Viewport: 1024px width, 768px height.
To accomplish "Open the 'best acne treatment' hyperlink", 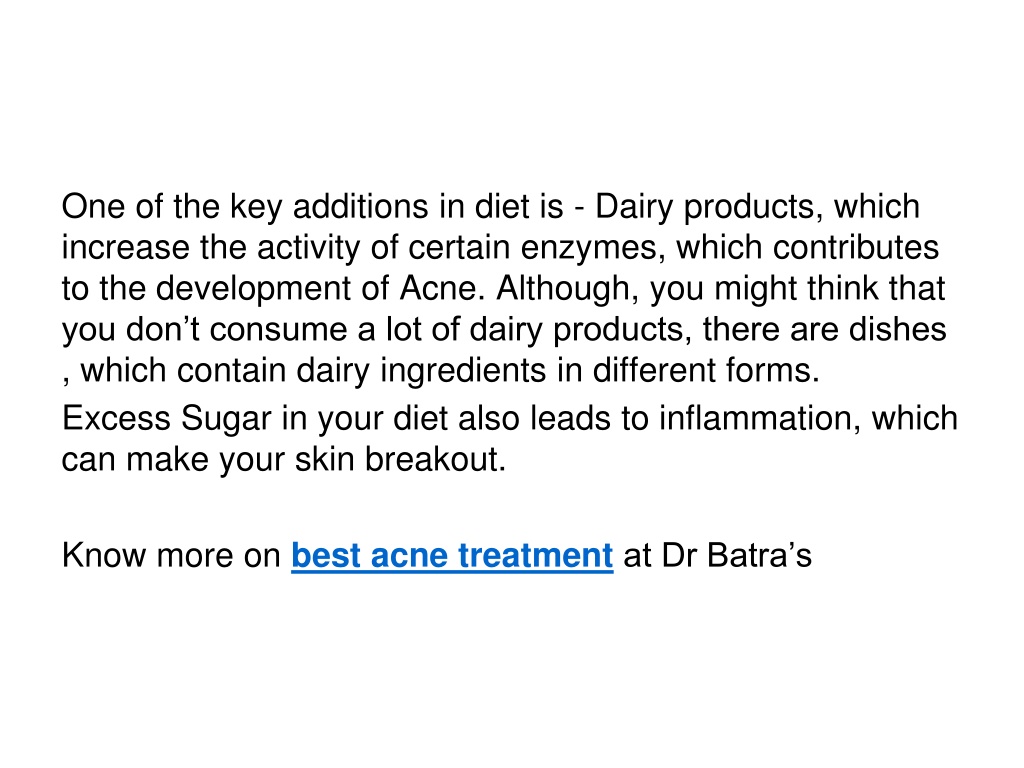I will coord(452,556).
